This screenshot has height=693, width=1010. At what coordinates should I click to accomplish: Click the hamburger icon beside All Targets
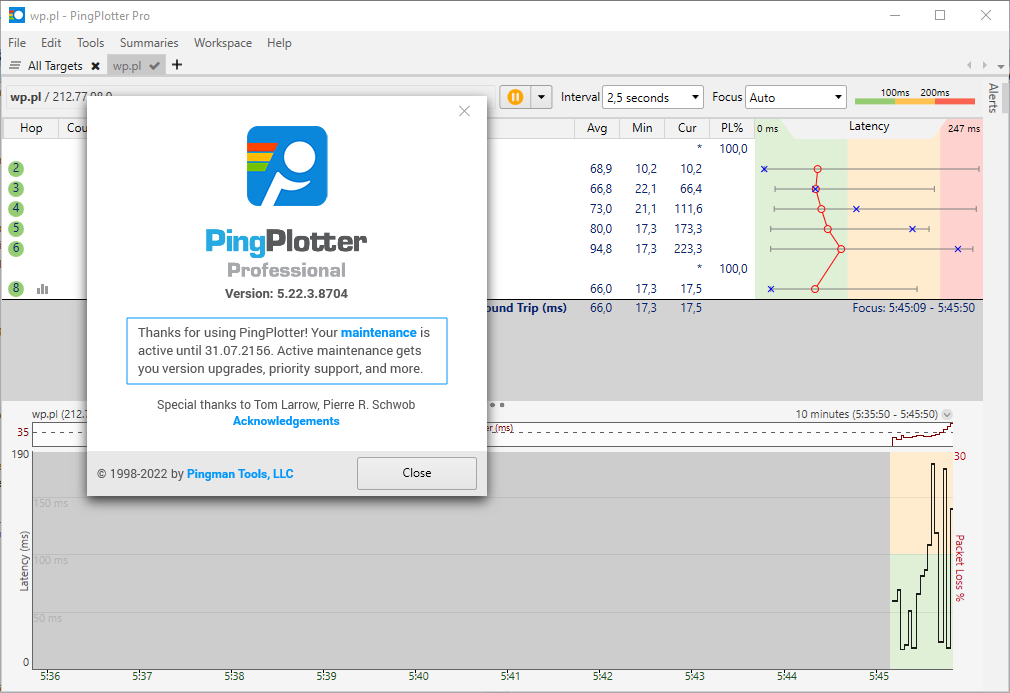(x=15, y=65)
